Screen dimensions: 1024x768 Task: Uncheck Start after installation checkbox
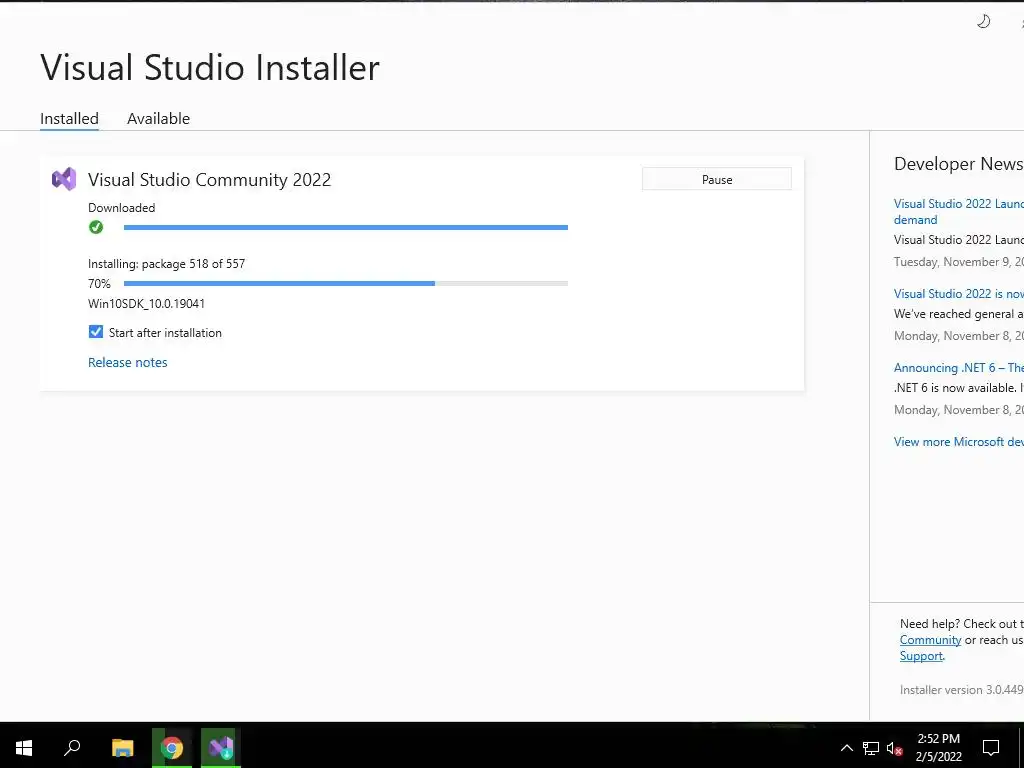point(96,332)
